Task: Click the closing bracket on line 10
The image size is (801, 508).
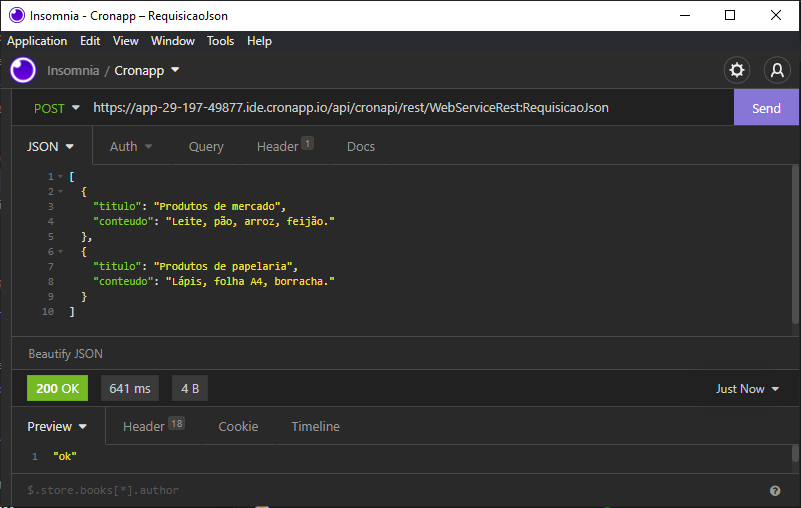Action: pyautogui.click(x=72, y=311)
